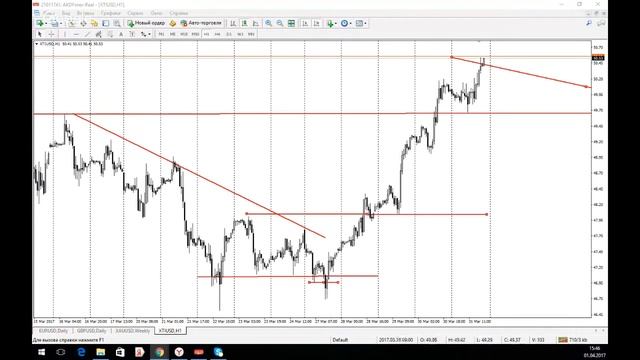The image size is (640, 360).
Task: Zoom in on the chart
Action: click(269, 23)
